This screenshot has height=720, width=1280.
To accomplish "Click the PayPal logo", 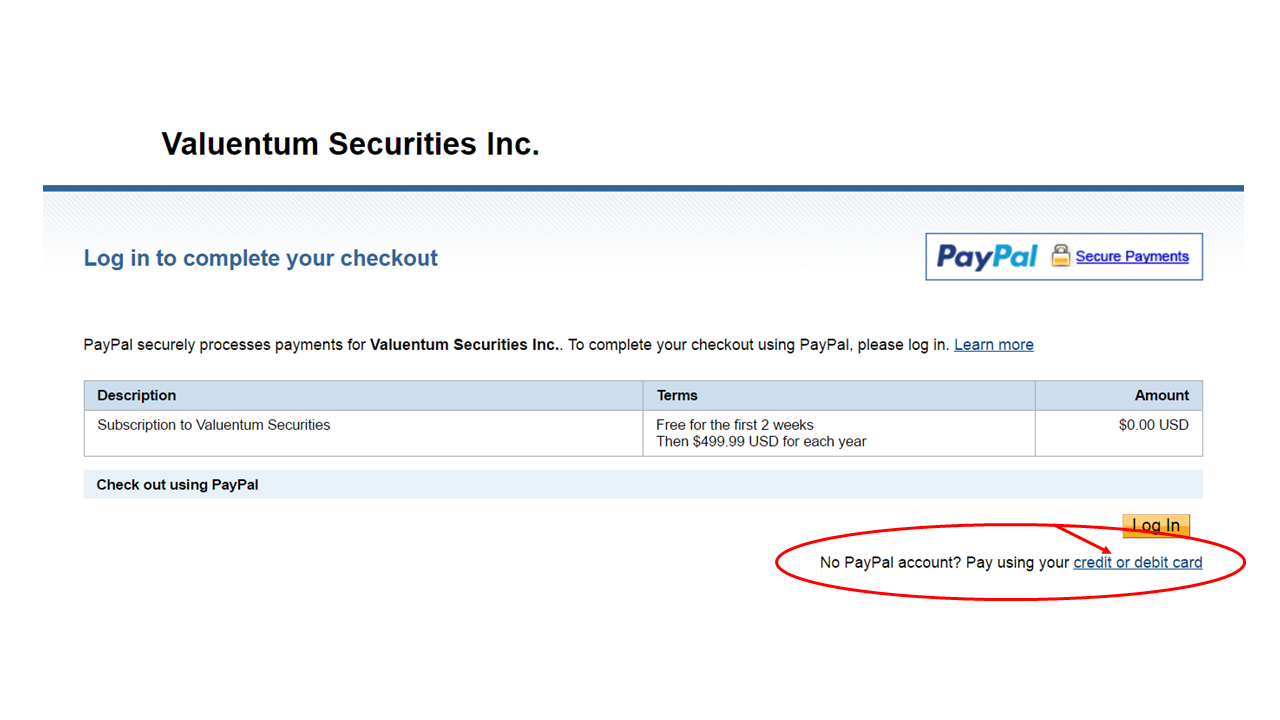I will (x=986, y=257).
